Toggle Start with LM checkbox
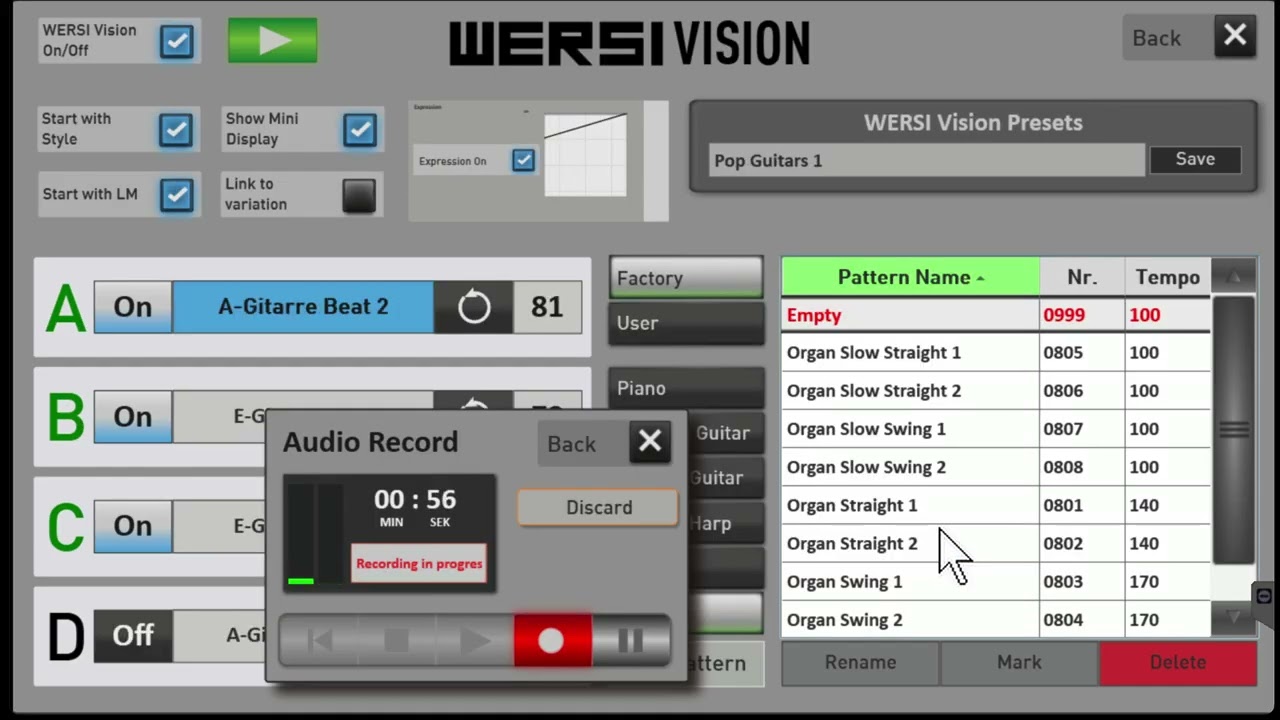This screenshot has height=720, width=1280. pyautogui.click(x=176, y=194)
